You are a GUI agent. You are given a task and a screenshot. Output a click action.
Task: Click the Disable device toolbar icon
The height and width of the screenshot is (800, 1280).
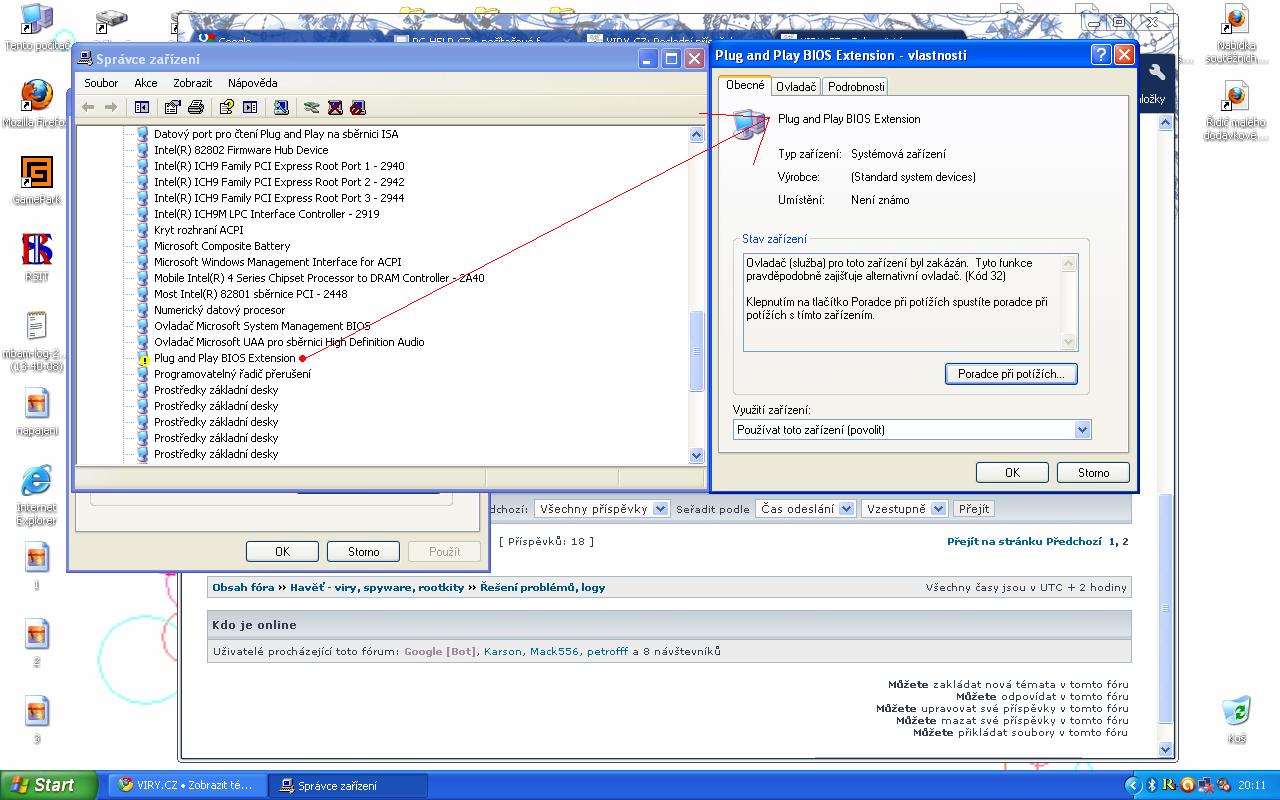tap(358, 107)
